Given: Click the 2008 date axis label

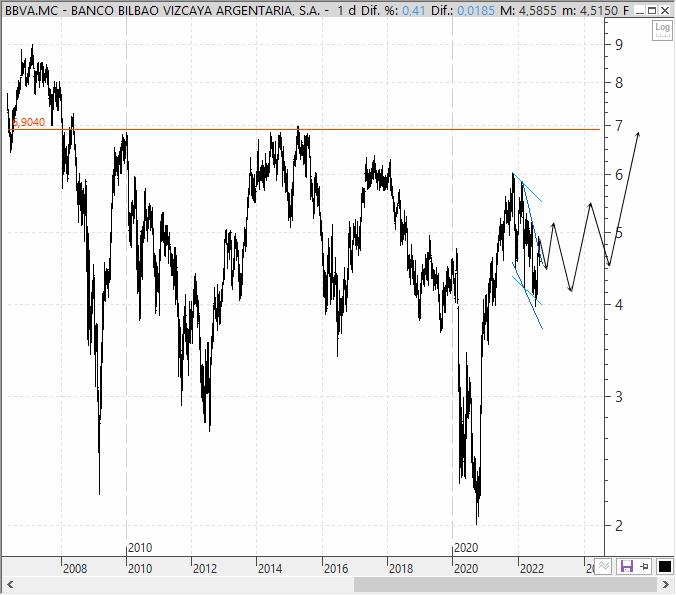Looking at the screenshot, I should 75,569.
